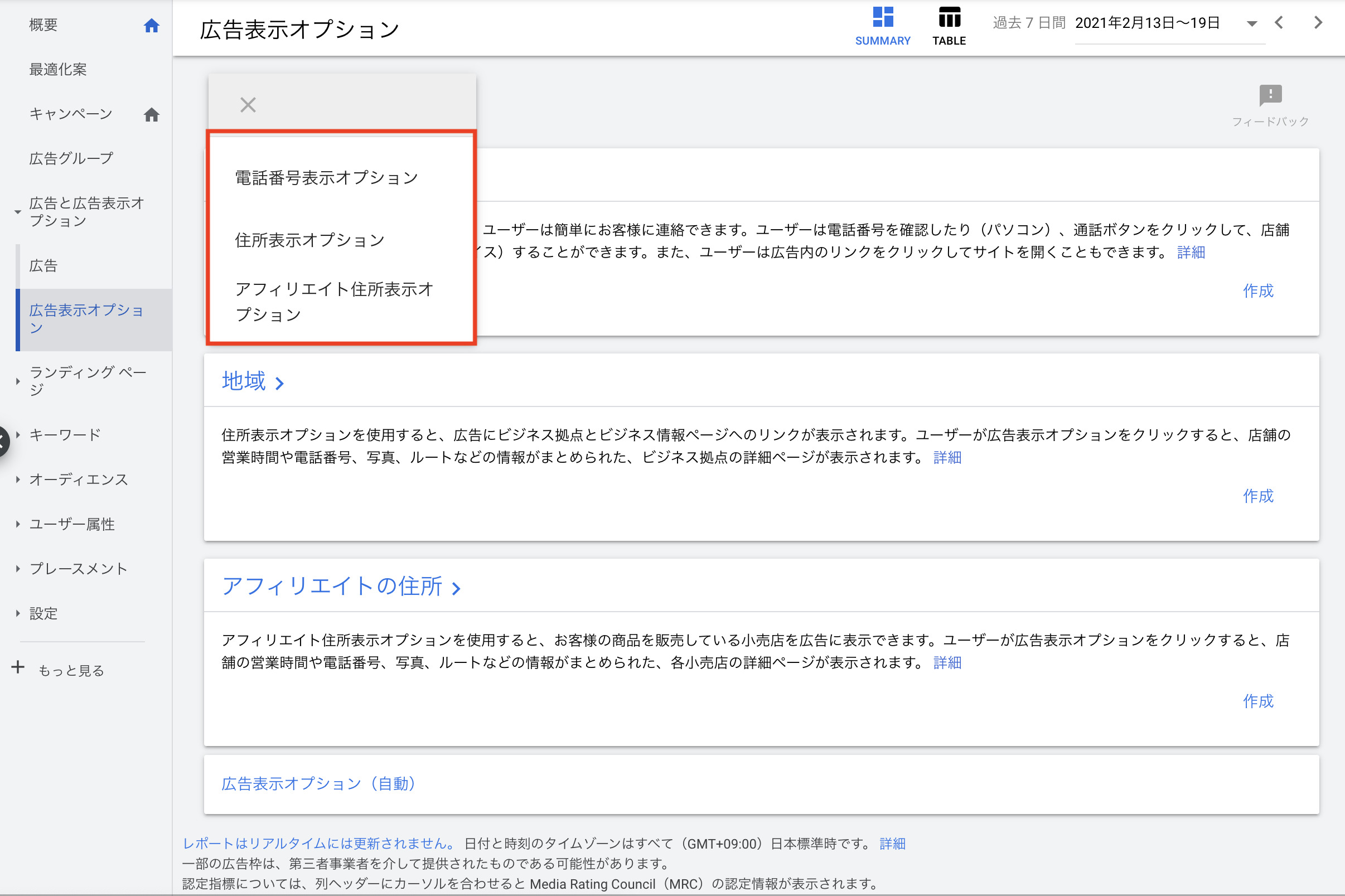Open the date range dropdown arrow
This screenshot has width=1345, height=896.
tap(1251, 24)
